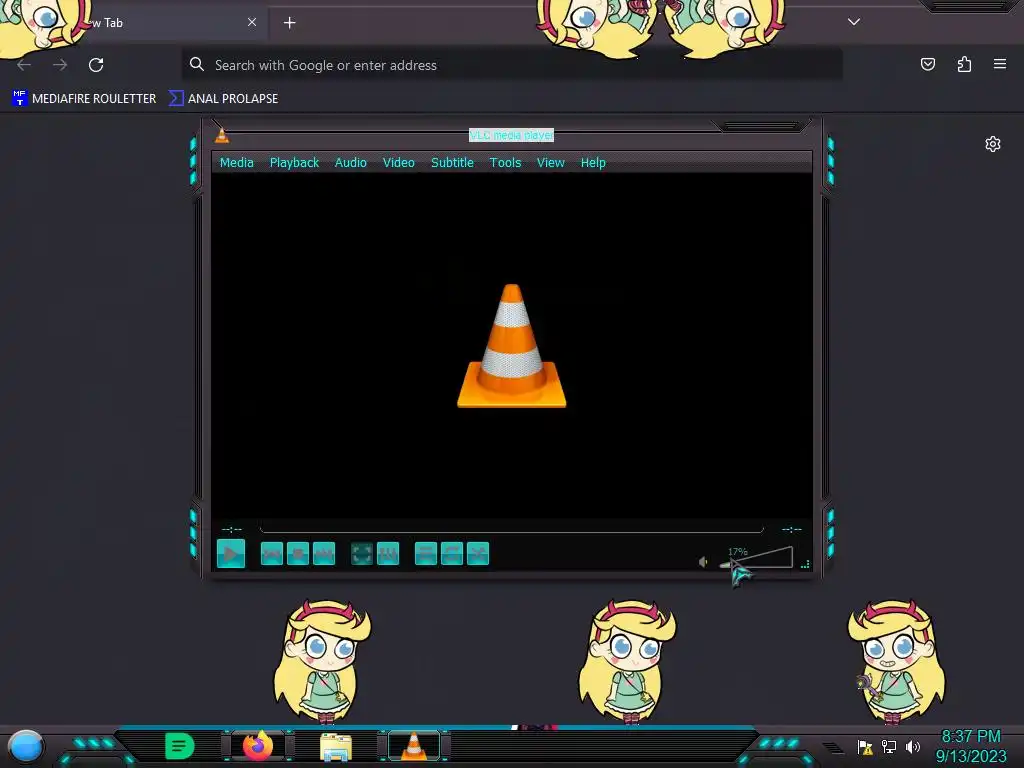Expand the list all tabs chevron

[854, 22]
